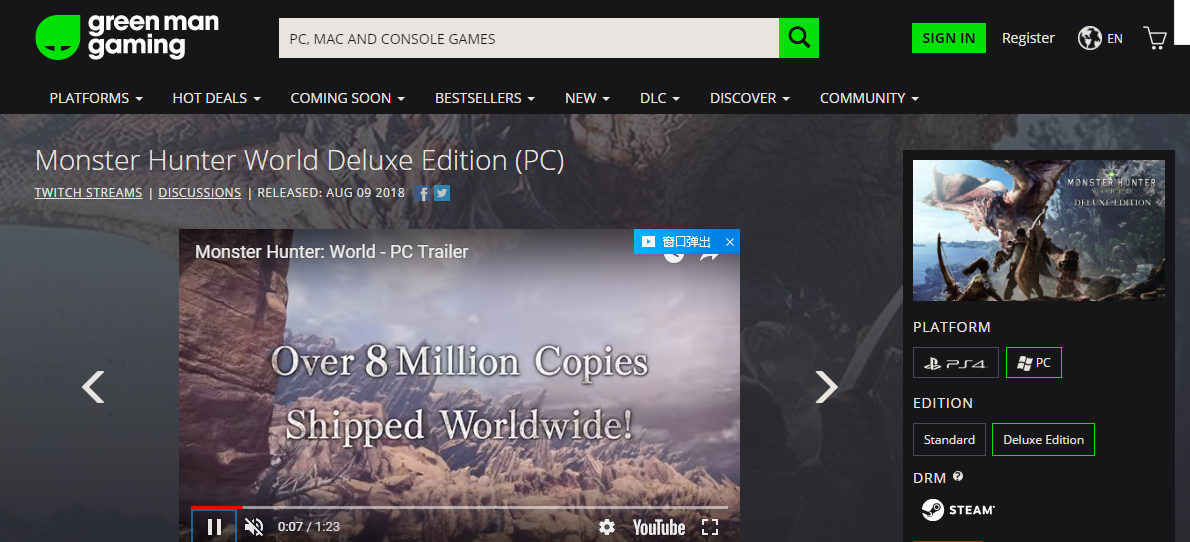Select the PS4 platform option
Screen dimensions: 1190x542
(955, 363)
